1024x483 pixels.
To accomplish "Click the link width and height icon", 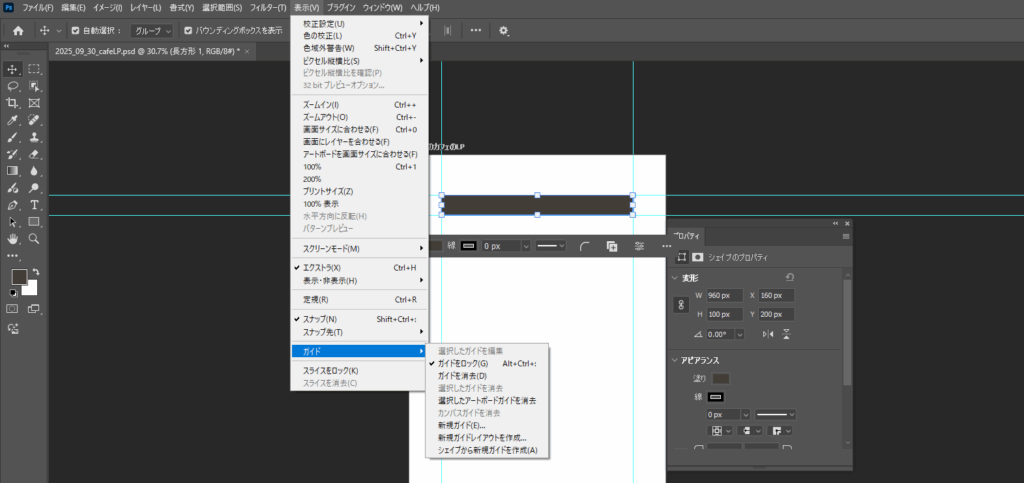I will [x=682, y=305].
